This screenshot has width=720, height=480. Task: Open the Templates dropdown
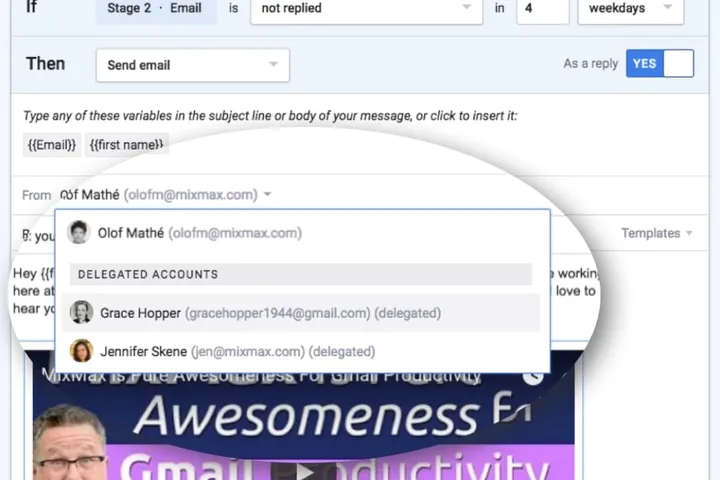pos(657,233)
